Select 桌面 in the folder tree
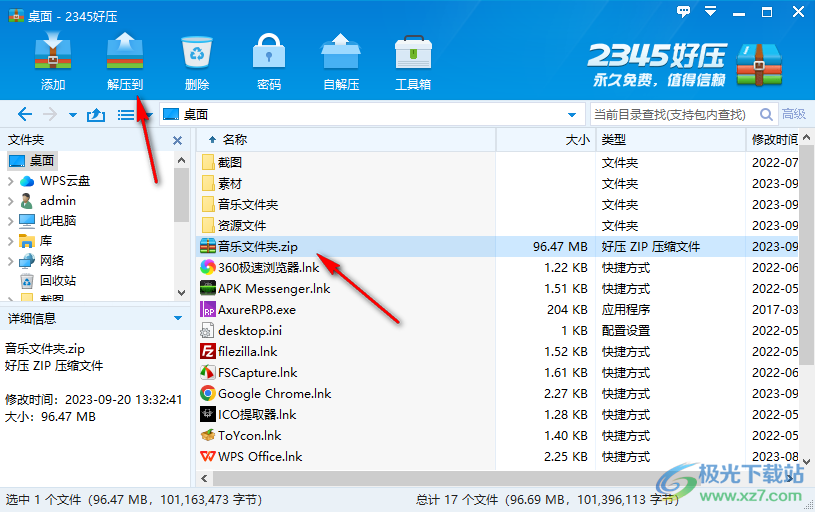This screenshot has height=512, width=815. pos(31,160)
